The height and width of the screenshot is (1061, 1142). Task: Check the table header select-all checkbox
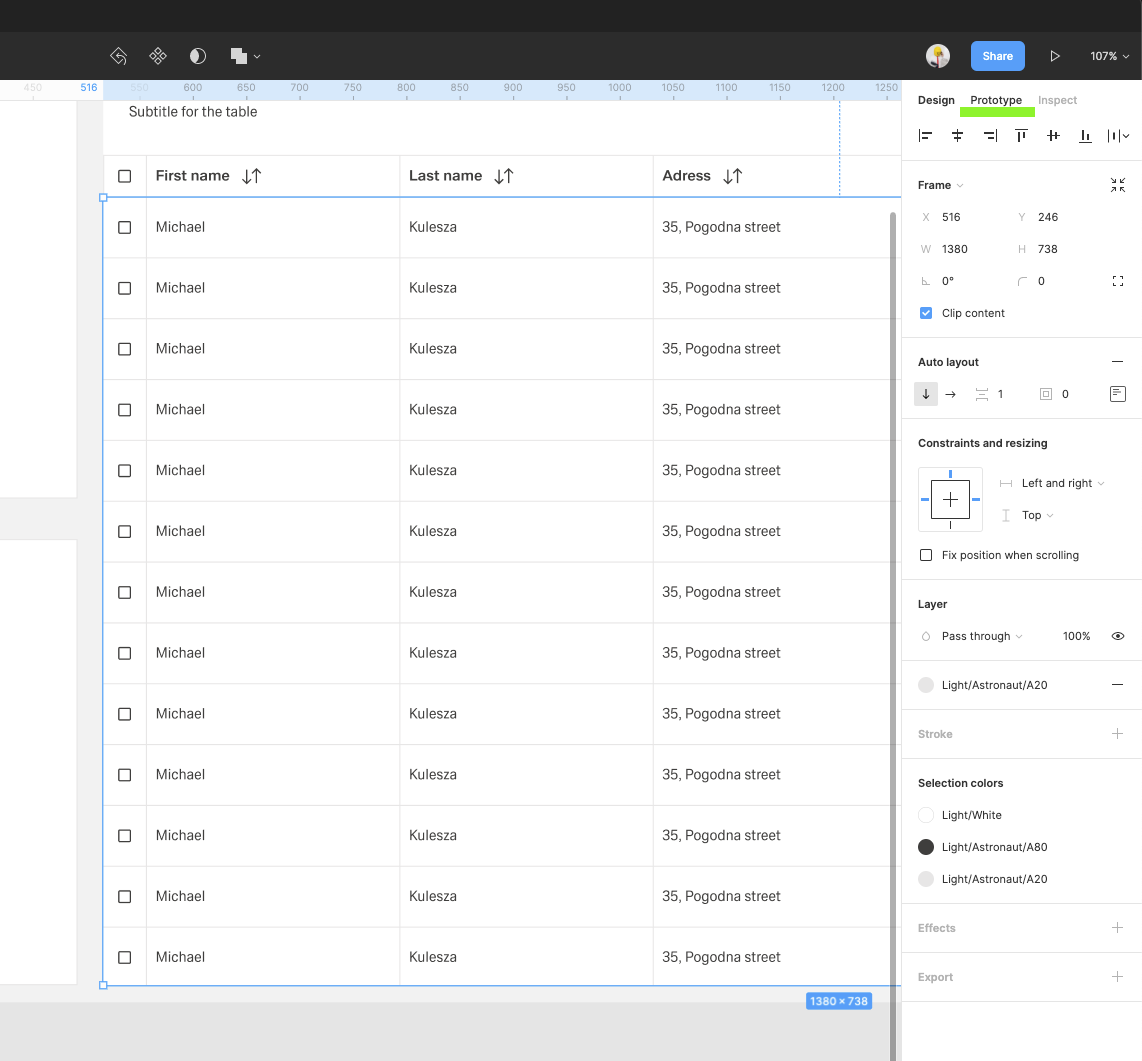(125, 176)
